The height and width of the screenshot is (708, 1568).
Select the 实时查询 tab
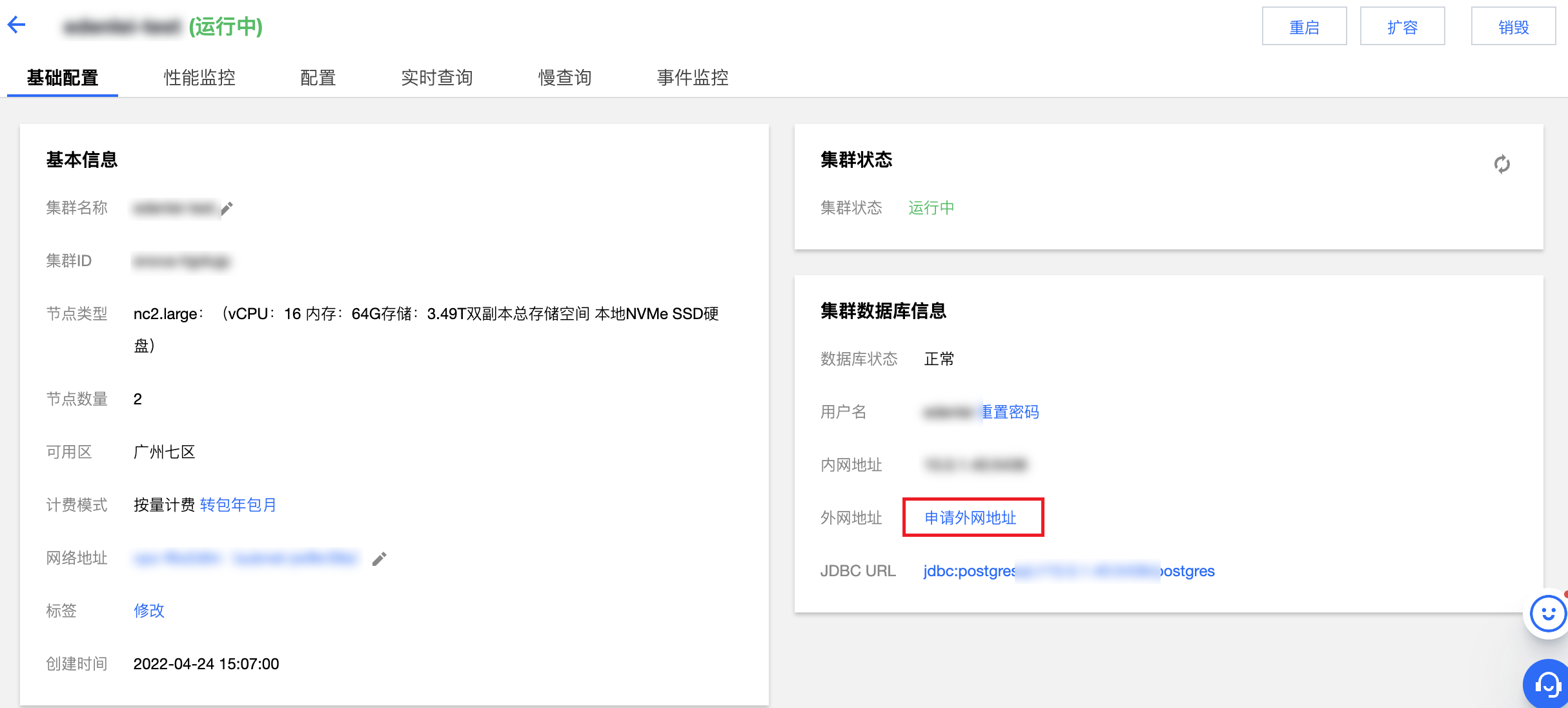(436, 78)
